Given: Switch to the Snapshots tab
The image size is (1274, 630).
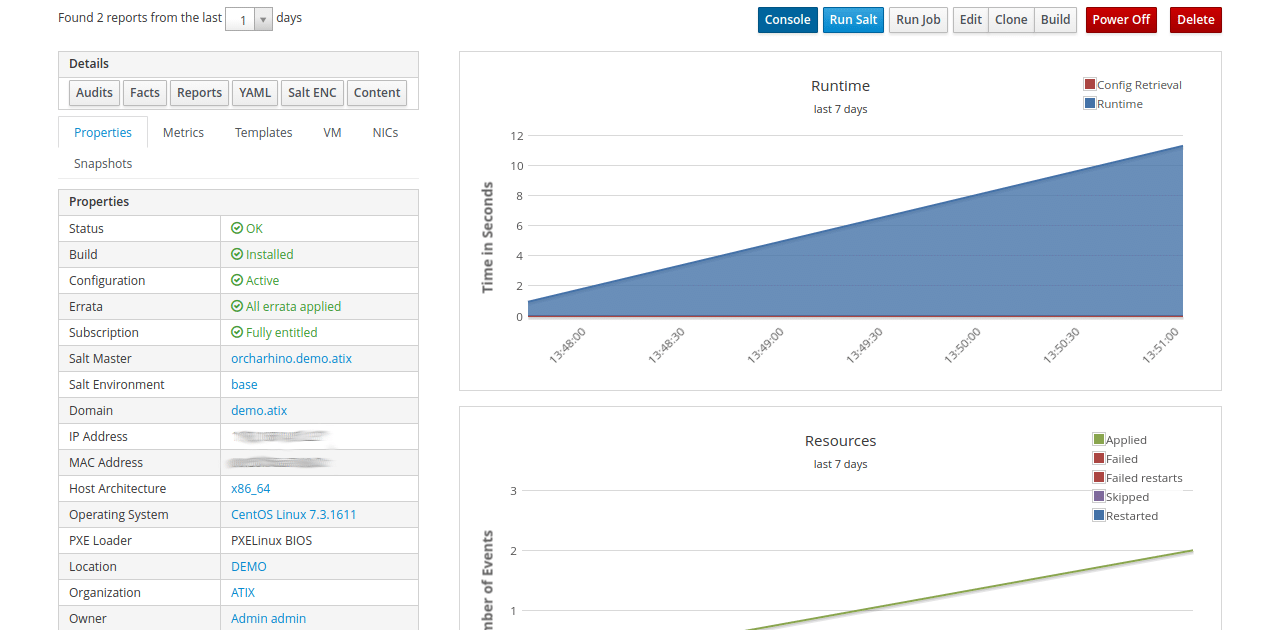Looking at the screenshot, I should 103,163.
